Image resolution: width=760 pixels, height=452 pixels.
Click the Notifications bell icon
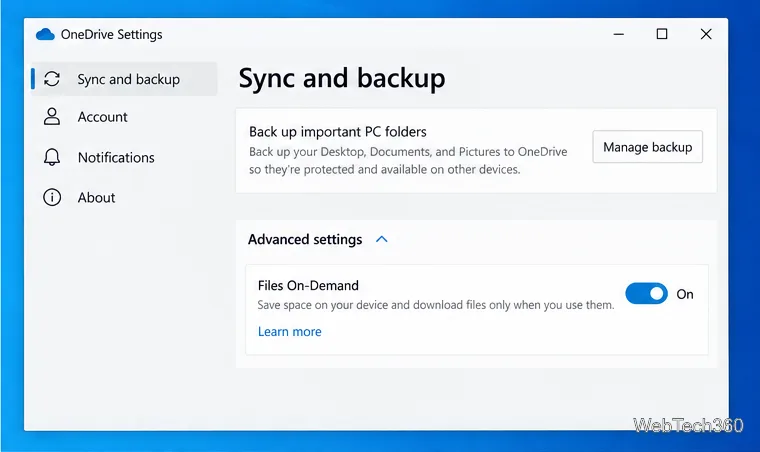(52, 157)
